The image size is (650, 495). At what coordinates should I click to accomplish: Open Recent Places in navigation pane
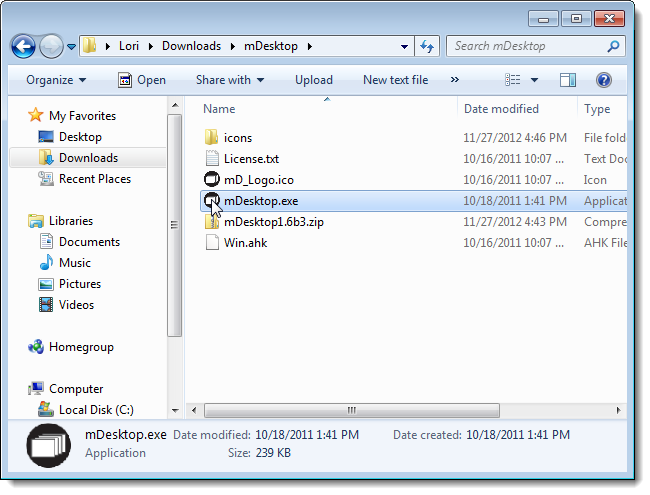[x=95, y=179]
